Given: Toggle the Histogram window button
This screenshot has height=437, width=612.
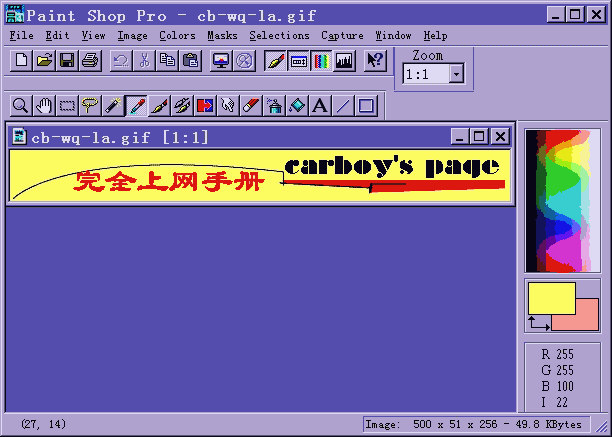Looking at the screenshot, I should click(344, 60).
